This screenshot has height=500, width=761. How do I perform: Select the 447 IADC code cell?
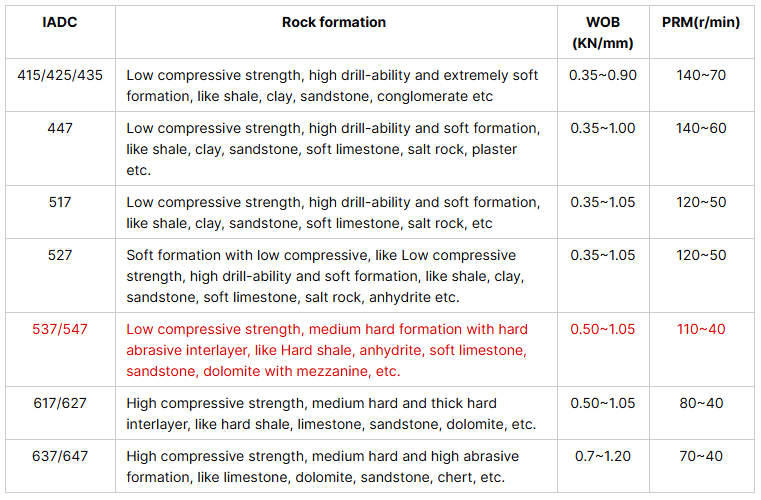[x=60, y=128]
